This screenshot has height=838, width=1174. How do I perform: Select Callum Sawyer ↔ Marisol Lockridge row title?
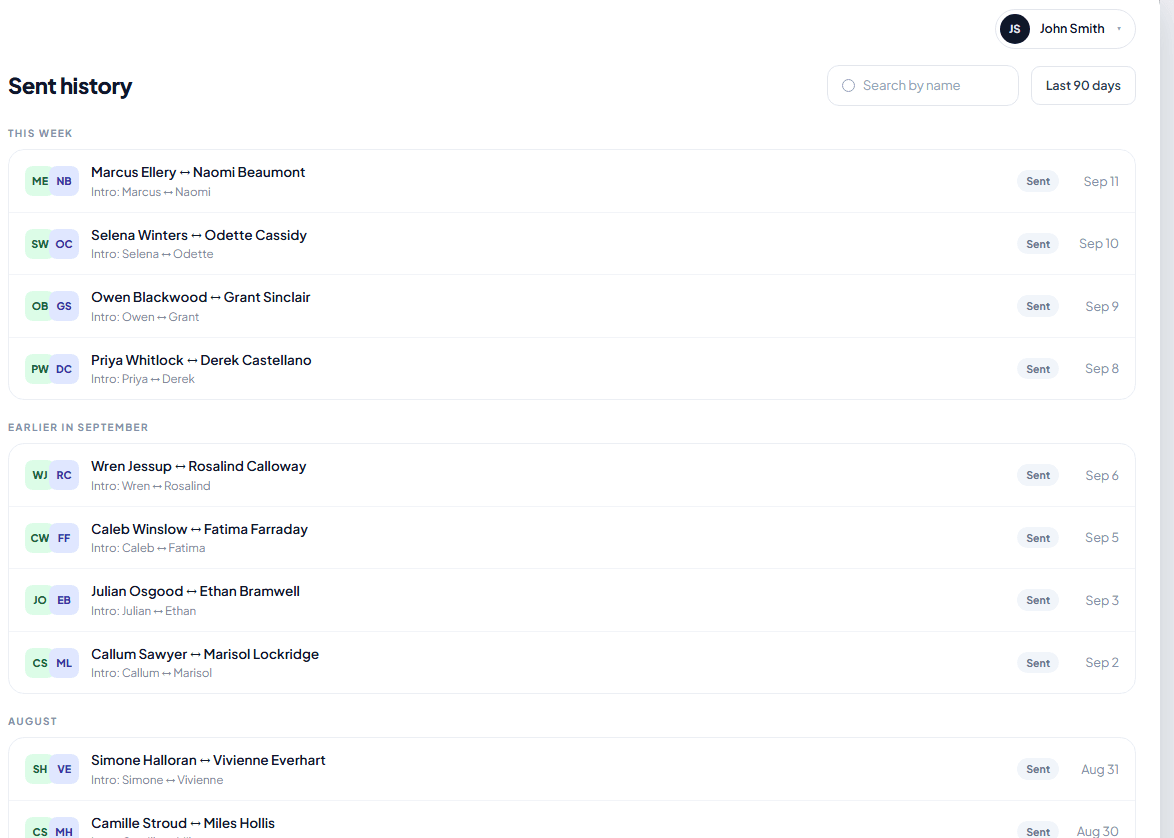[205, 655]
